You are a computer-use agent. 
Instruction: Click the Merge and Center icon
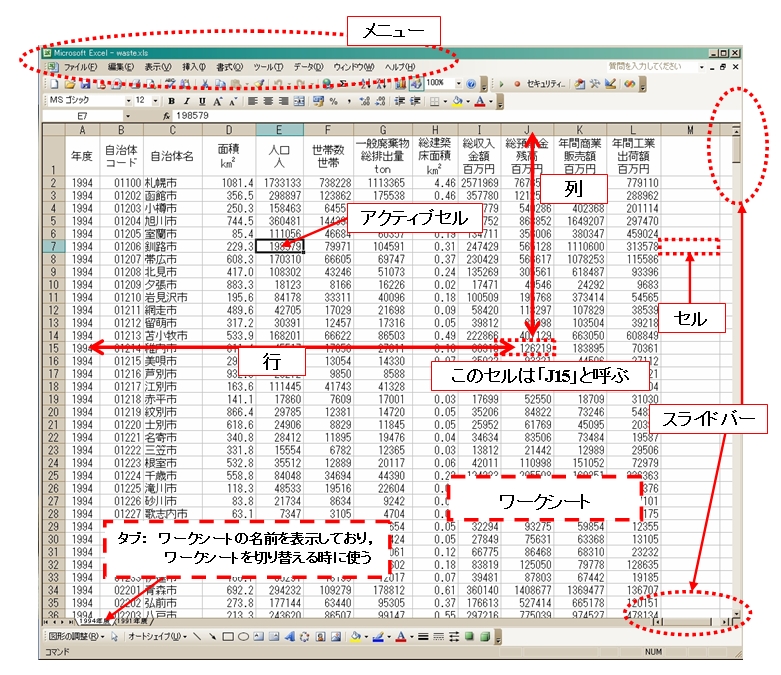(299, 101)
